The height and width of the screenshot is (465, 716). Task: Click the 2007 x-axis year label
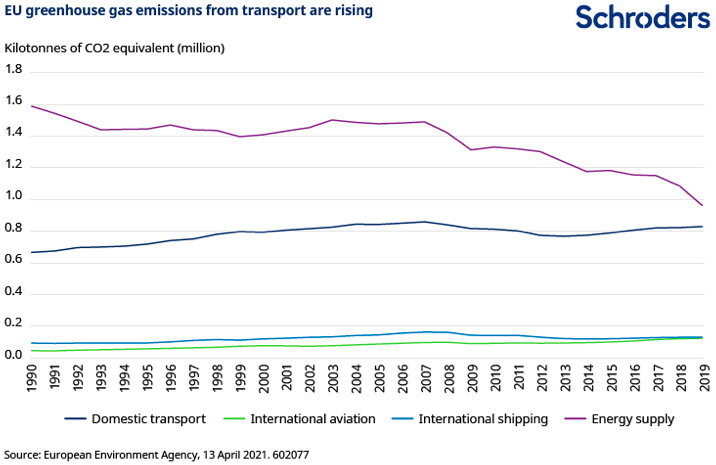426,378
